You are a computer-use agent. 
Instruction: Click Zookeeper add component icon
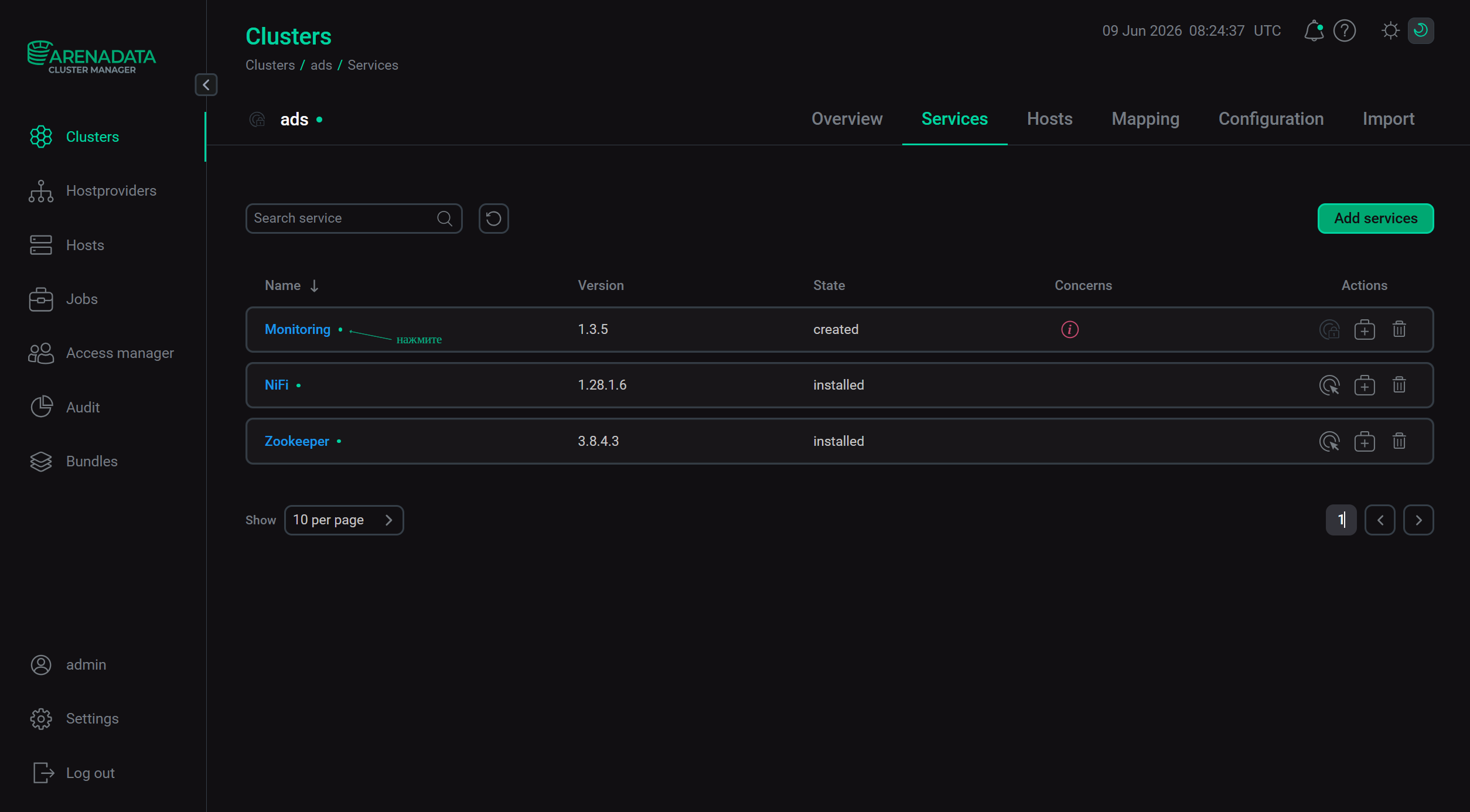tap(1365, 441)
